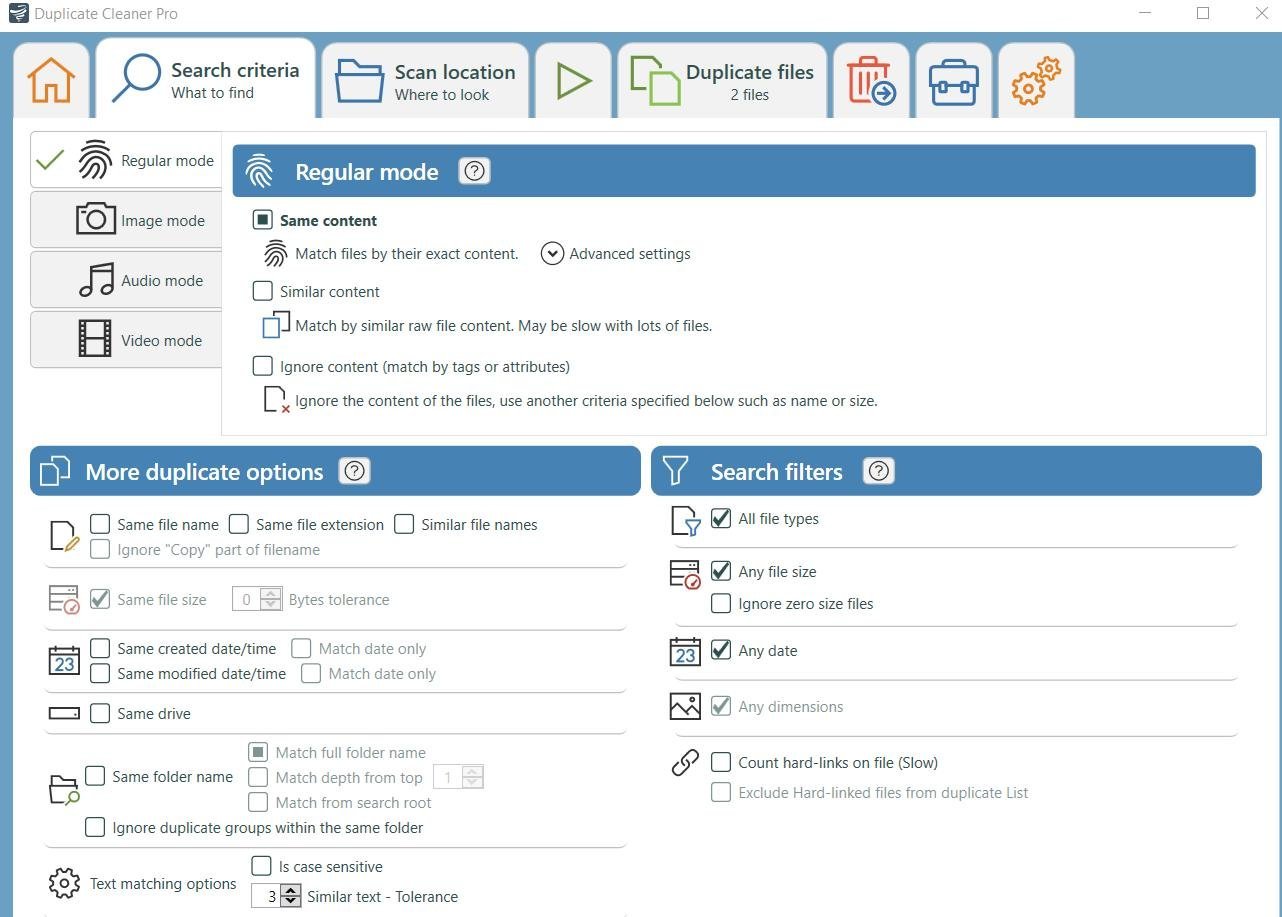Click the fingerprint icon in Regular mode header
The image size is (1282, 917).
point(260,171)
